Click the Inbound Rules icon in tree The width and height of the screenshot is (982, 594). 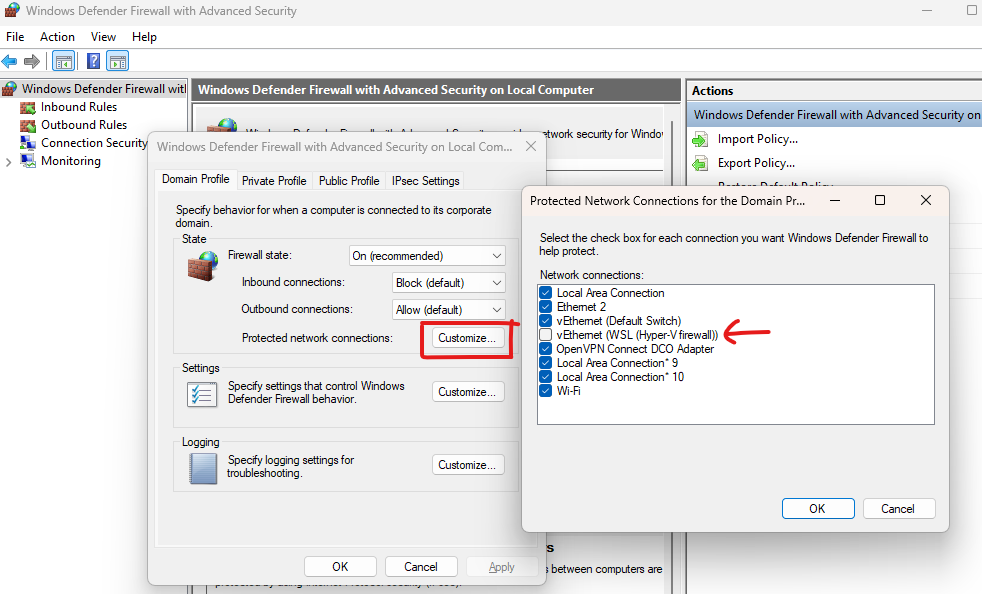[28, 107]
